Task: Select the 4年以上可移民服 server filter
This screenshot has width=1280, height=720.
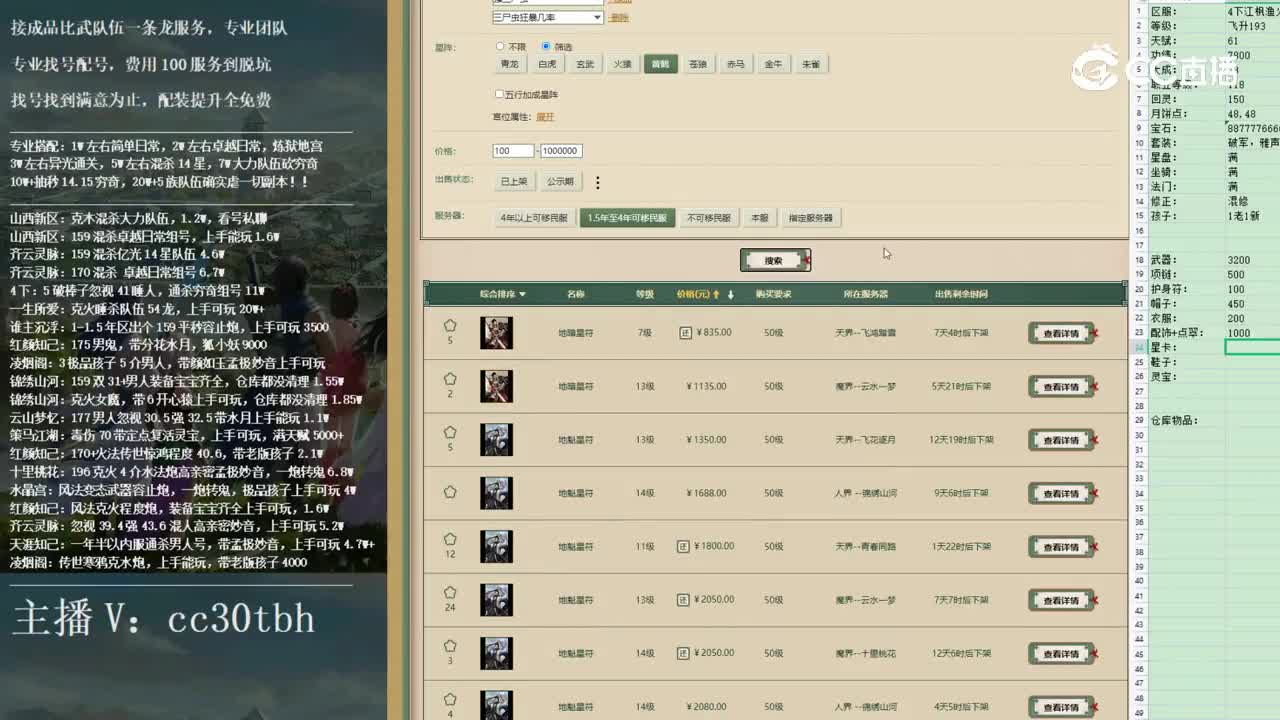Action: point(534,217)
